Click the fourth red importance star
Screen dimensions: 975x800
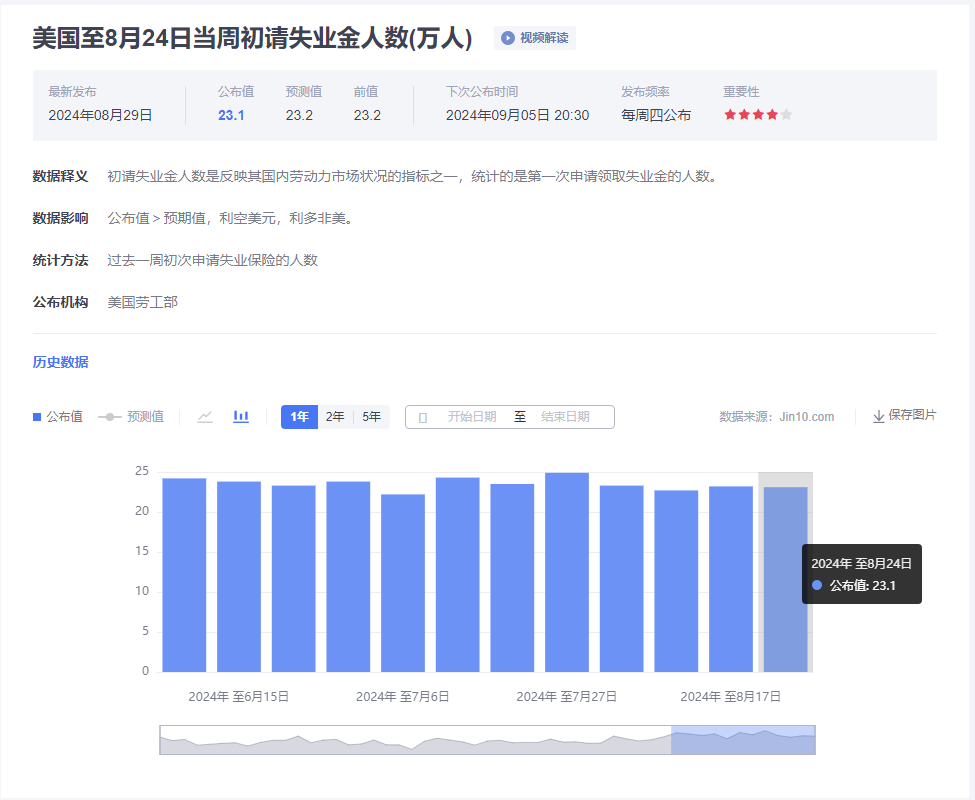(x=772, y=115)
